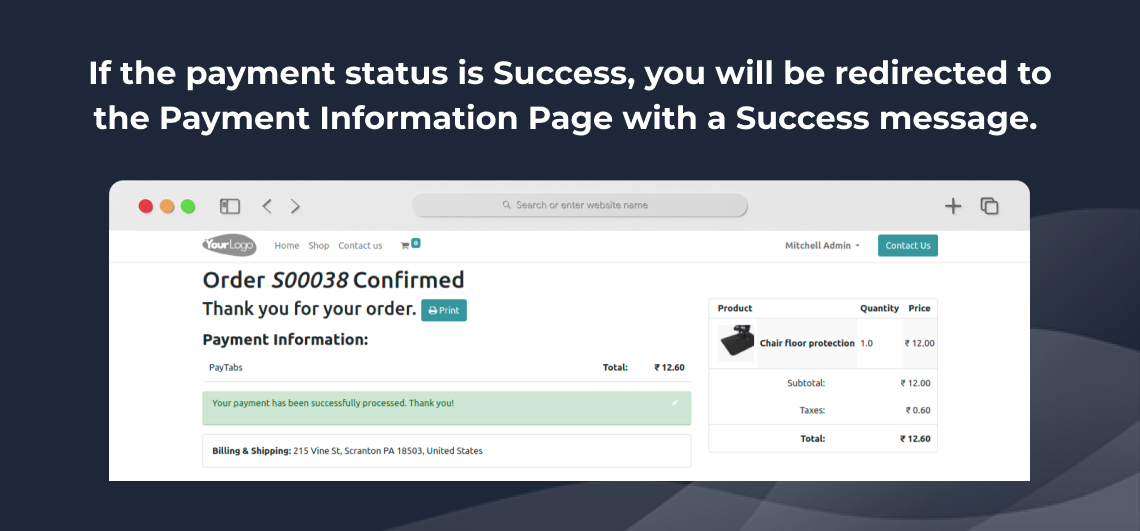The image size is (1140, 531).
Task: Click the red window close dot
Action: (146, 207)
